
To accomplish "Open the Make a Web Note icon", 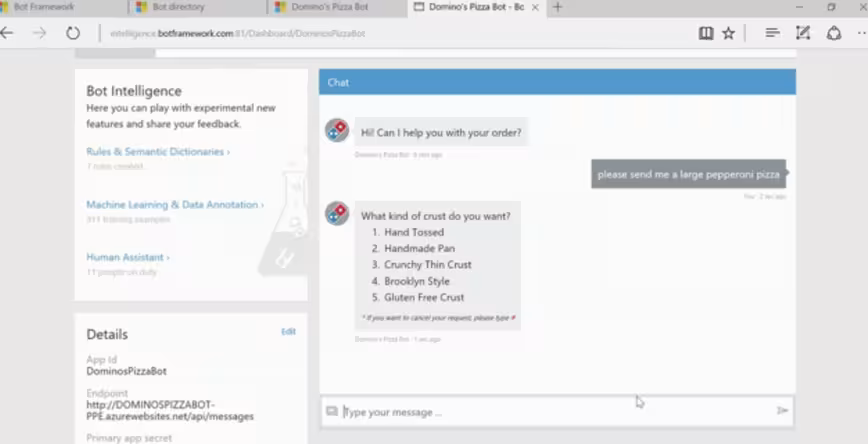I will pos(803,33).
